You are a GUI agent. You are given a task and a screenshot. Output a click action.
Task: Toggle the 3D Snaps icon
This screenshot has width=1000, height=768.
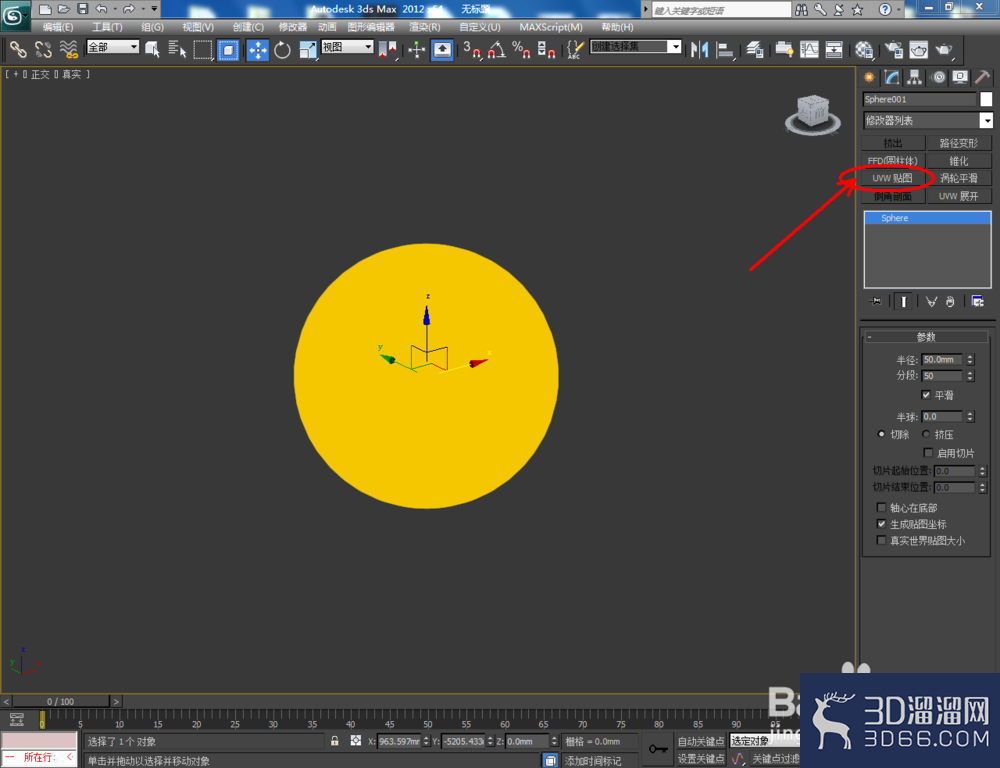coord(472,49)
